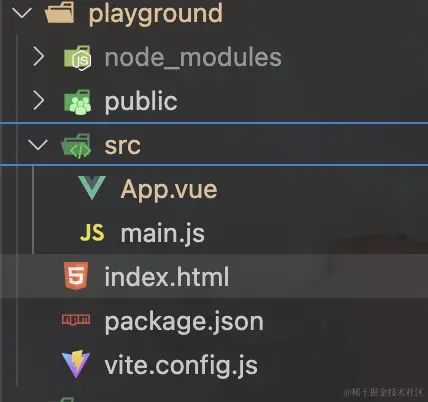
Task: Click the public folder people icon
Action: pos(77,102)
